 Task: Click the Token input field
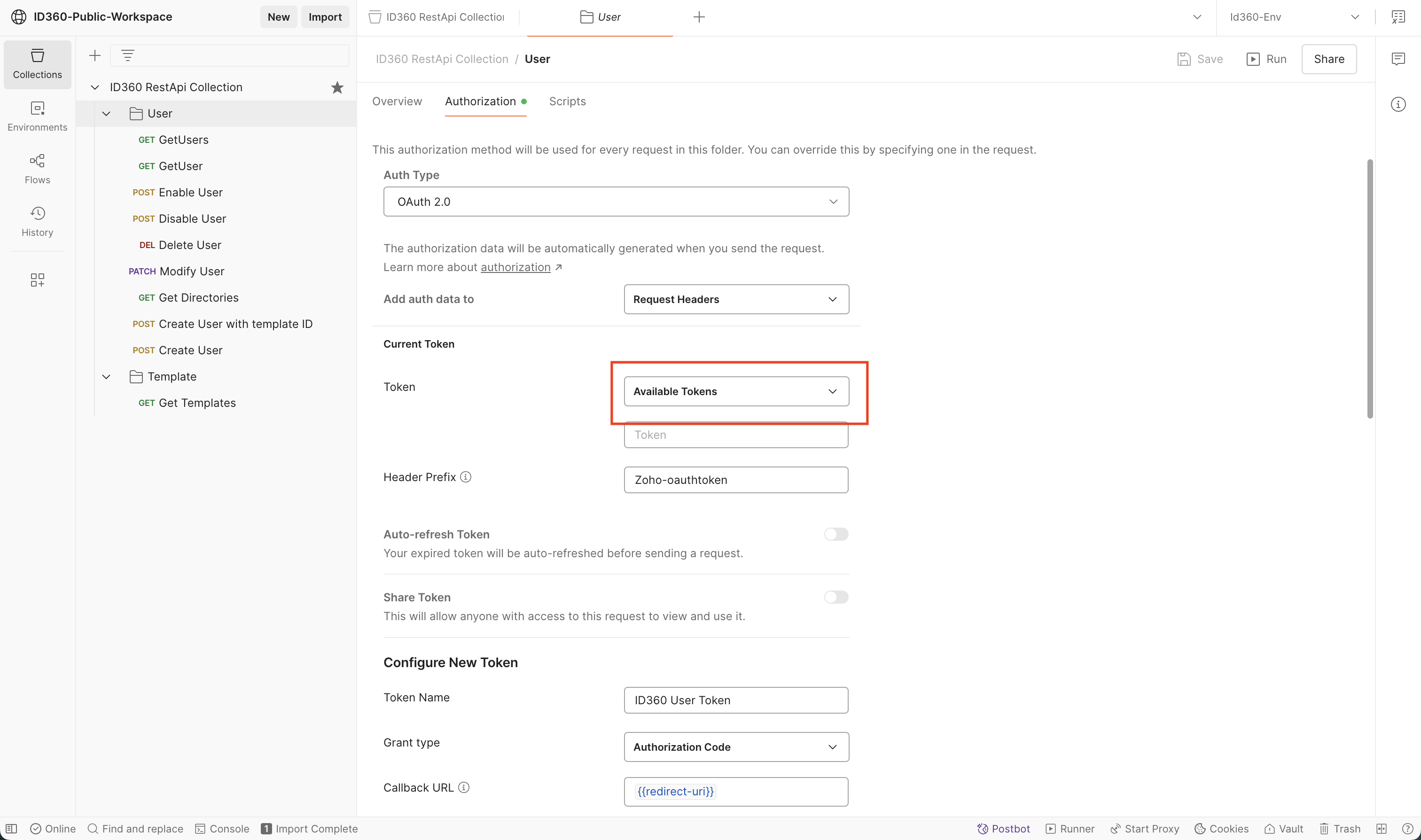click(x=736, y=435)
